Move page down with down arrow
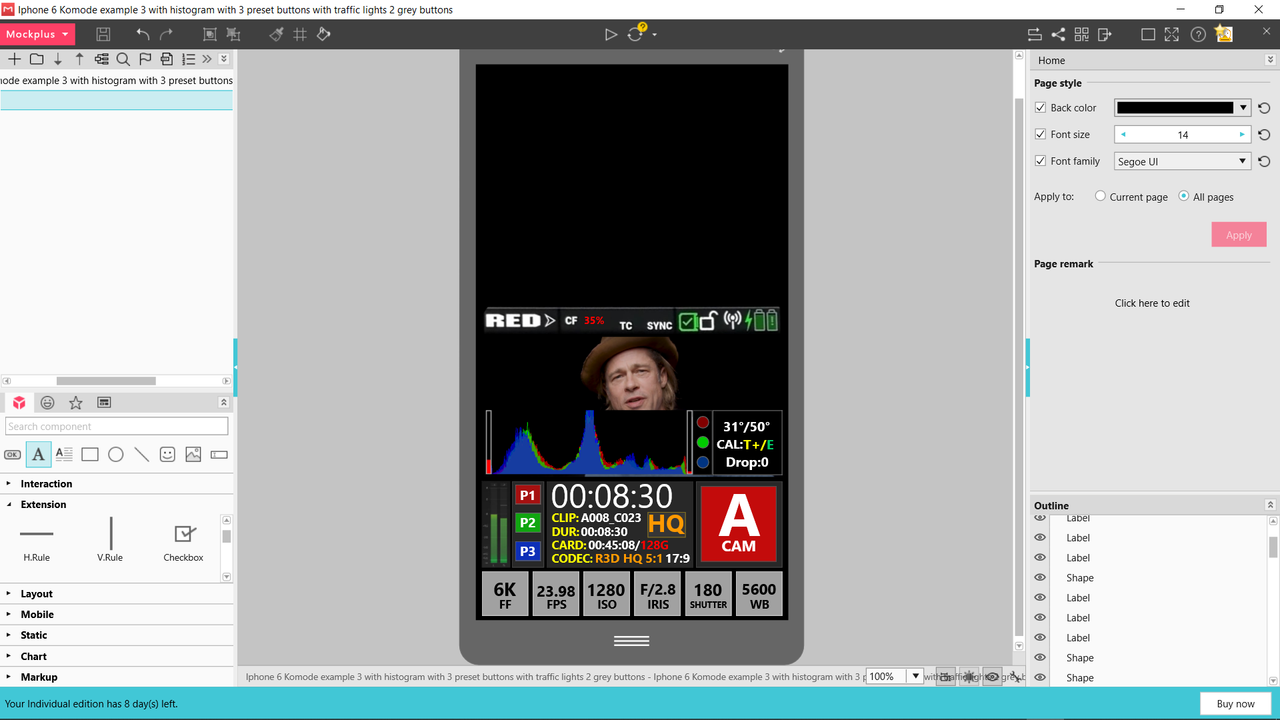 (x=58, y=59)
